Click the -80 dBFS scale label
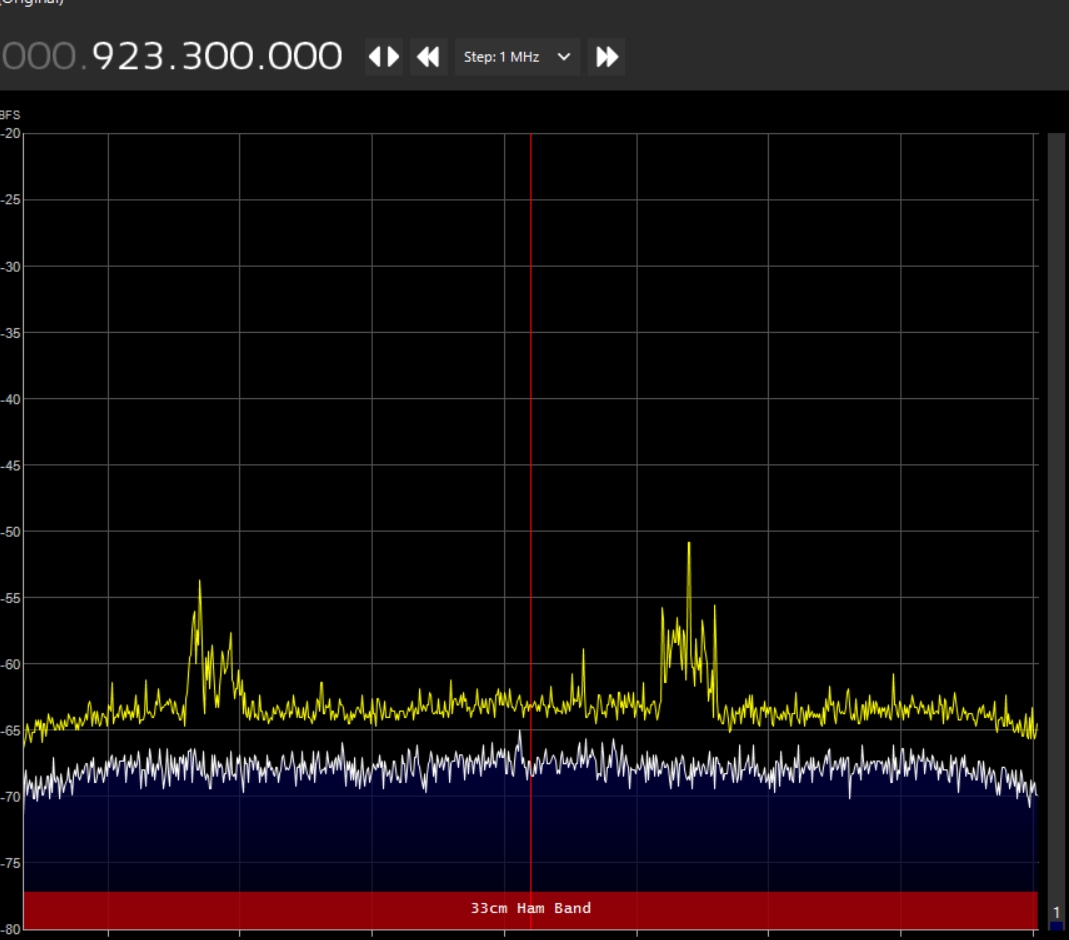1069x940 pixels. tap(10, 929)
